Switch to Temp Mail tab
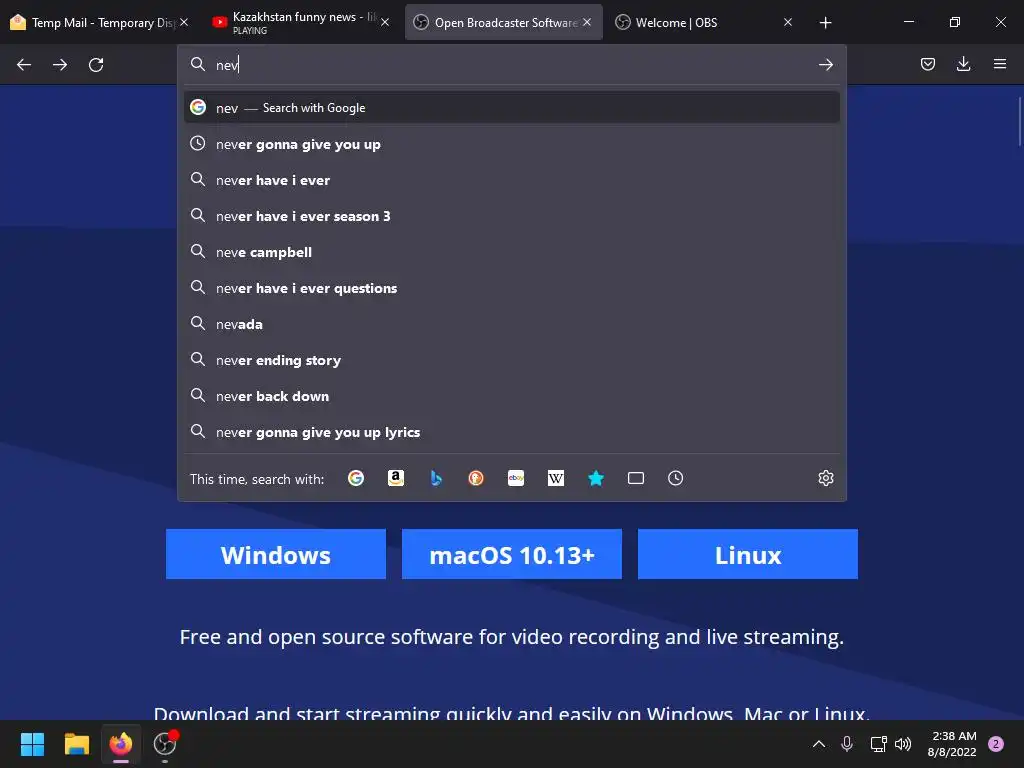Screen dimensions: 1024x768 (x=91, y=22)
